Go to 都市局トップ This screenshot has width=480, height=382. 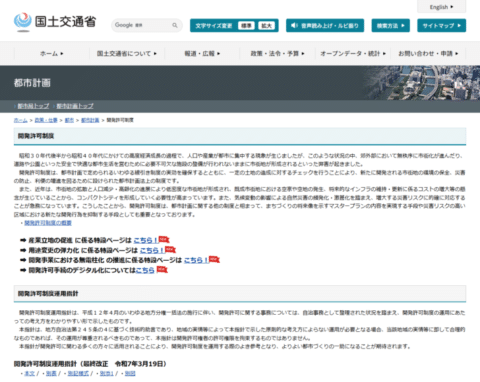[x=33, y=106]
